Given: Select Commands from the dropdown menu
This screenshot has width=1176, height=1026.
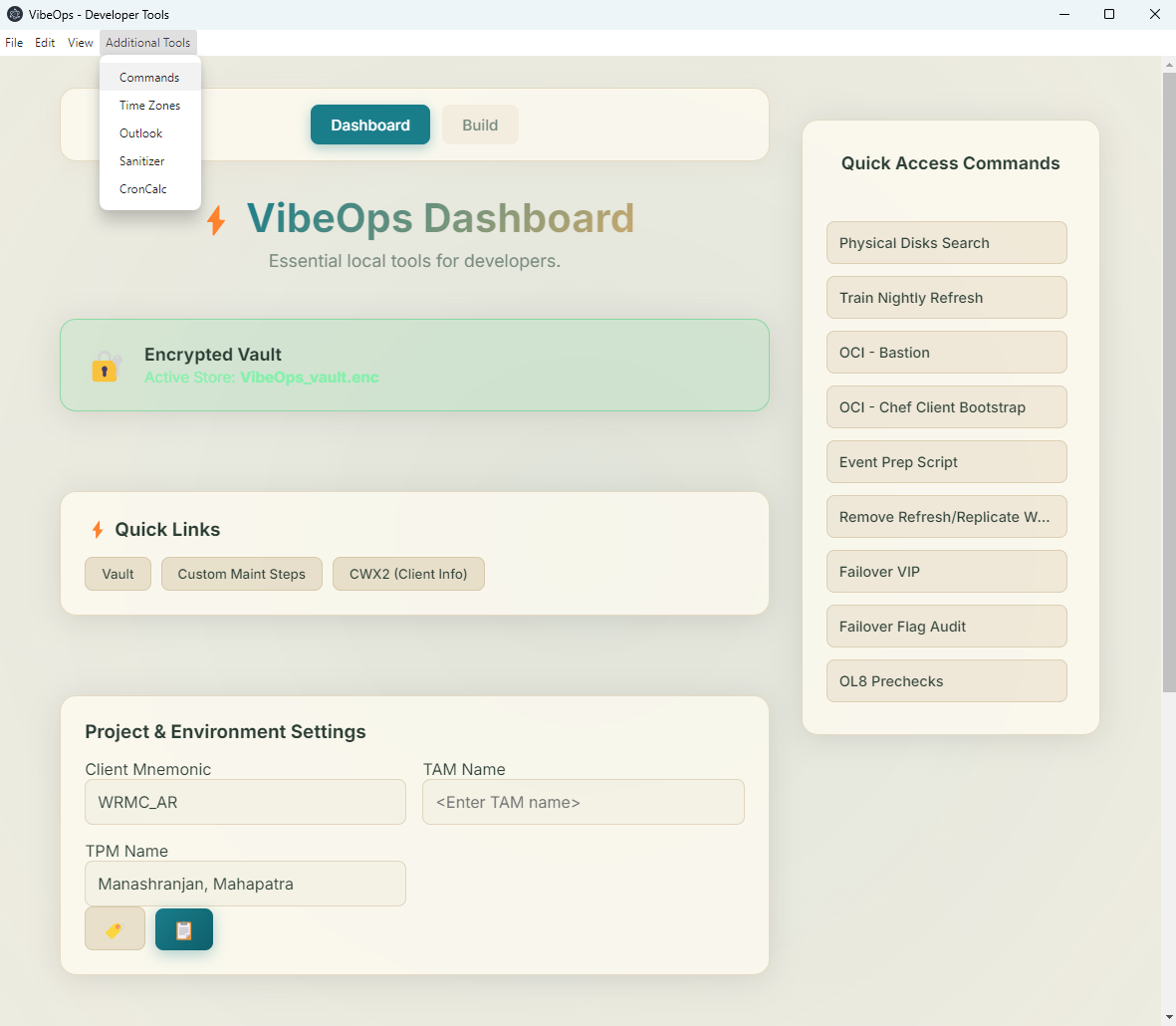Looking at the screenshot, I should [x=149, y=78].
